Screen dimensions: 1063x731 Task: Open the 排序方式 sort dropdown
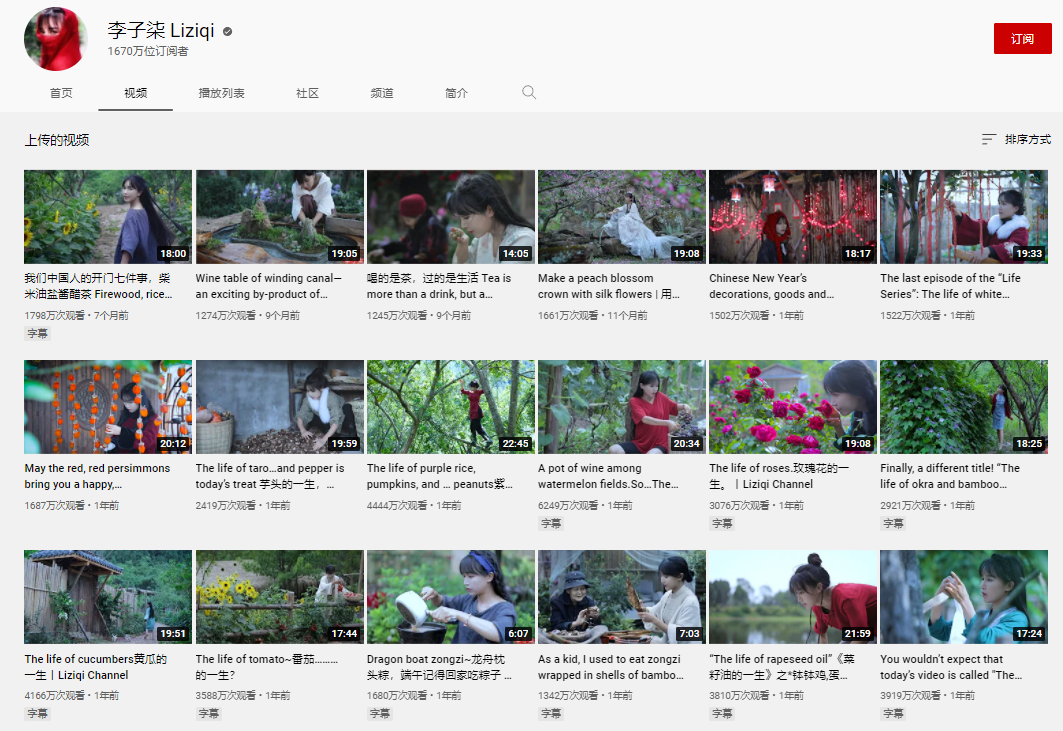click(x=1016, y=139)
